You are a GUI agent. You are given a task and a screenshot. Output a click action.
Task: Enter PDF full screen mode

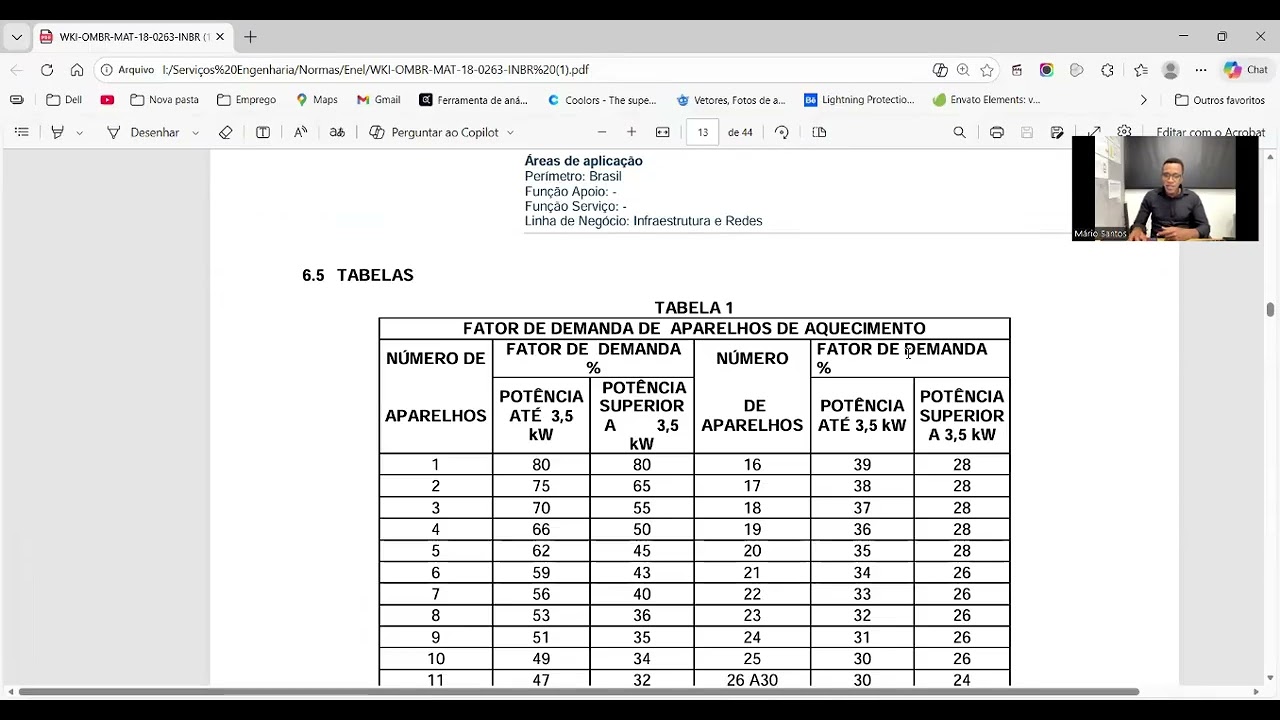pyautogui.click(x=1094, y=132)
